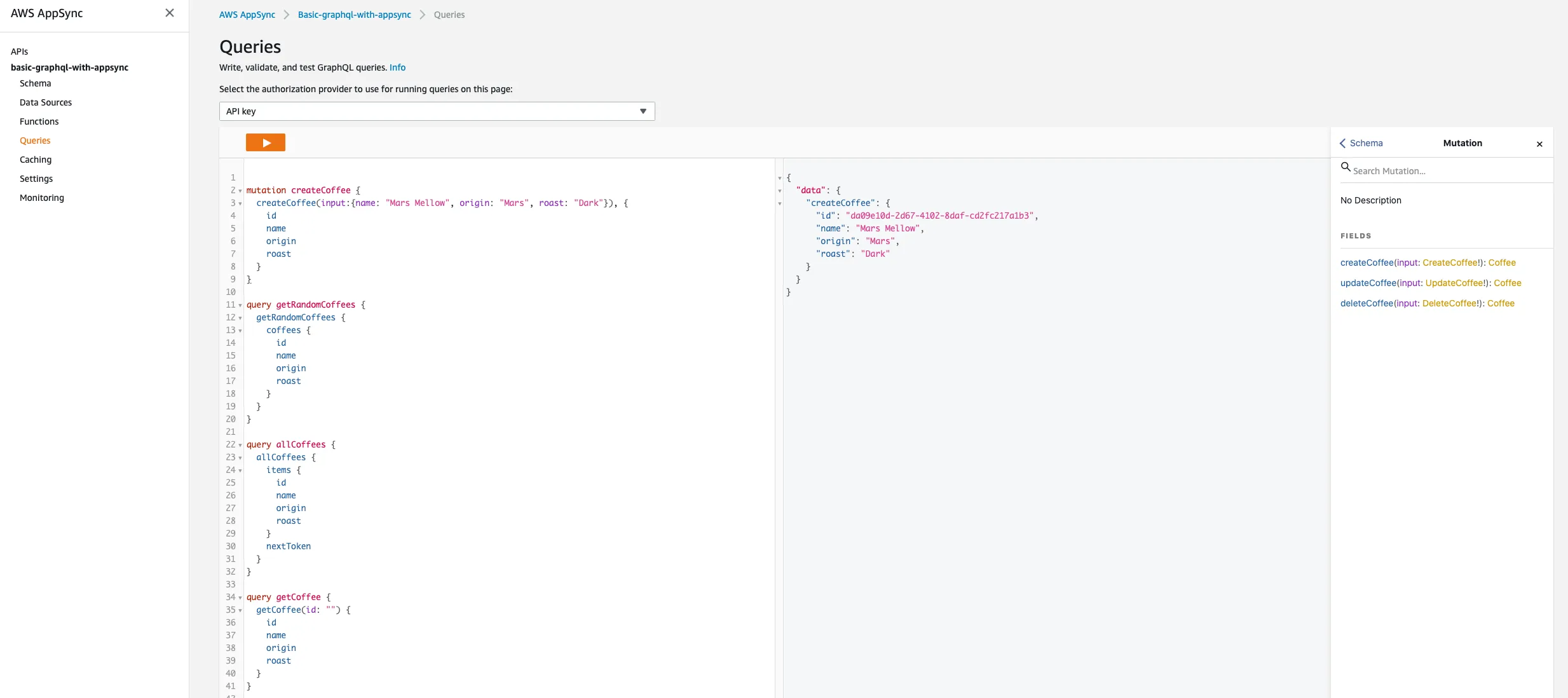Collapse the mutation createCoffee block fold arrow
1568x698 pixels.
(240, 191)
